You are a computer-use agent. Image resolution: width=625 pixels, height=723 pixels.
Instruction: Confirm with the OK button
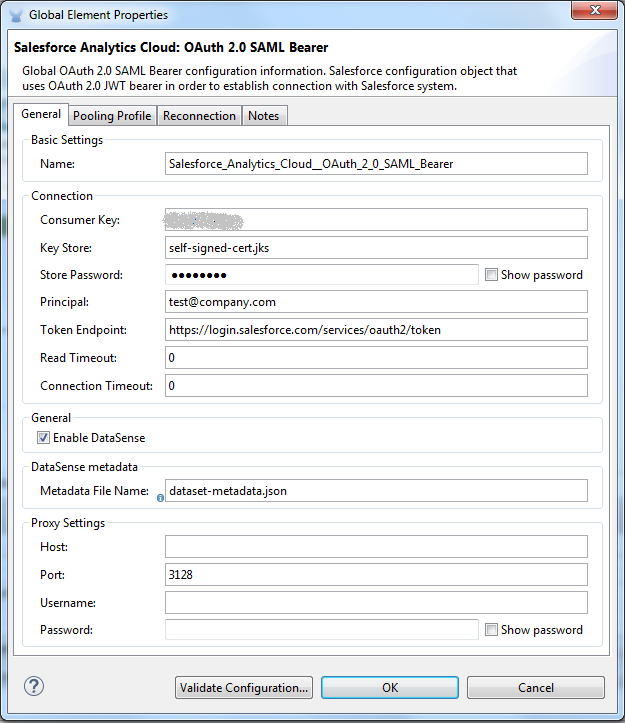[x=390, y=687]
